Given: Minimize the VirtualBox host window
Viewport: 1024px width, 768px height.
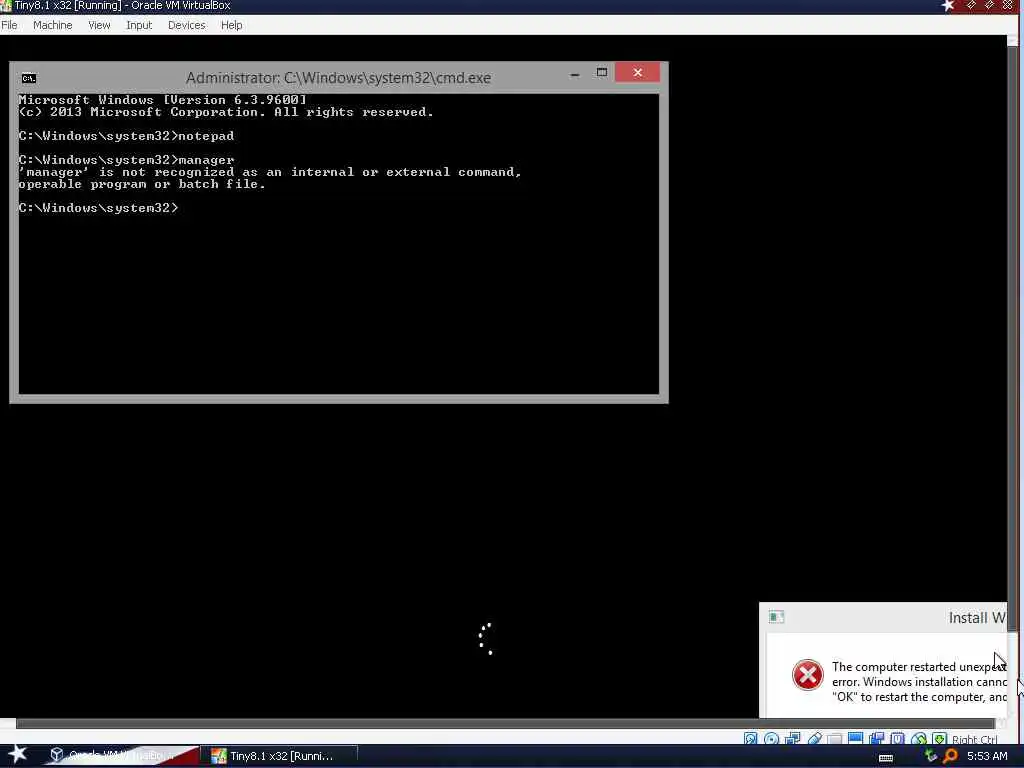Looking at the screenshot, I should [971, 5].
